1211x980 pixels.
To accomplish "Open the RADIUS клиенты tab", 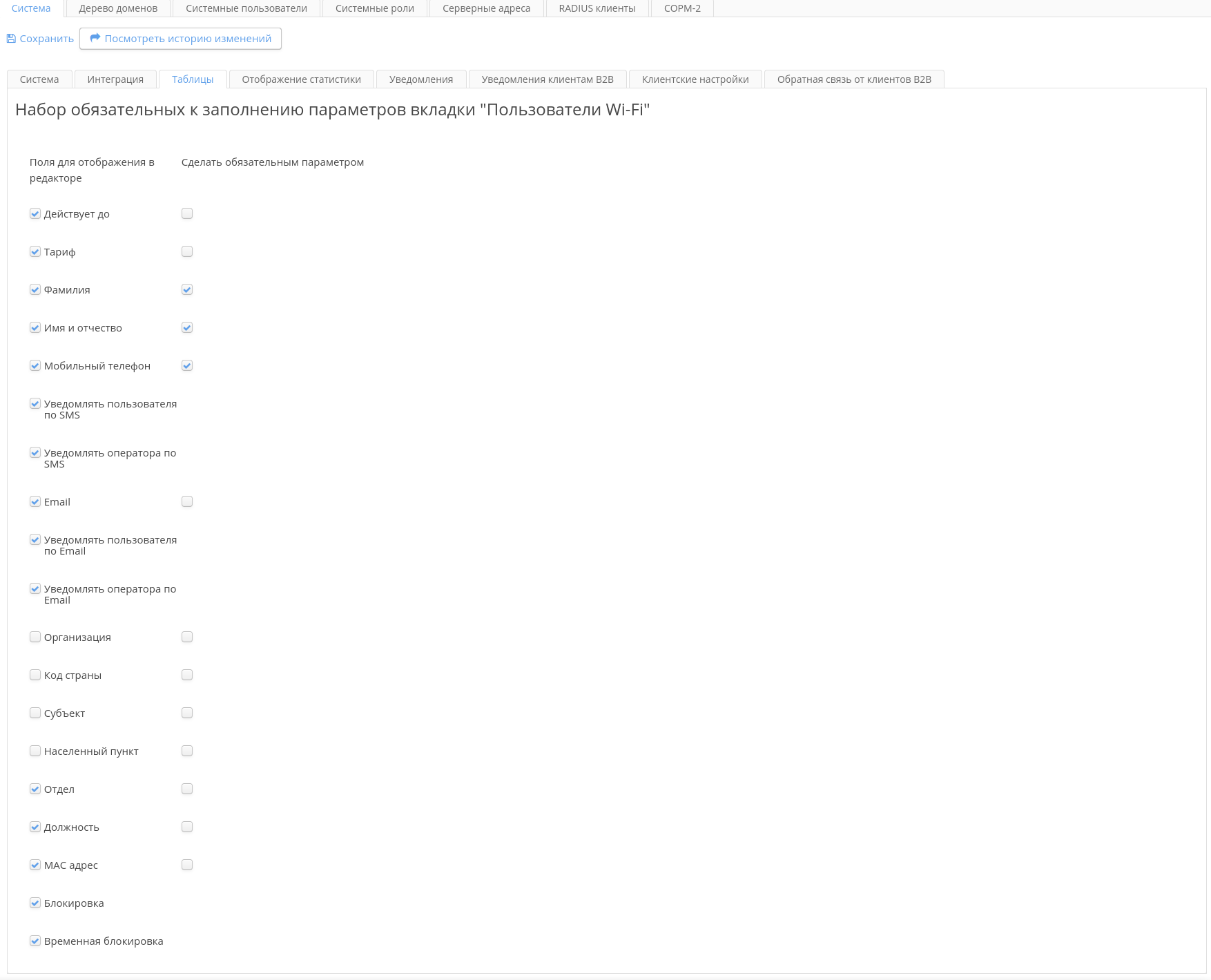I will 597,8.
